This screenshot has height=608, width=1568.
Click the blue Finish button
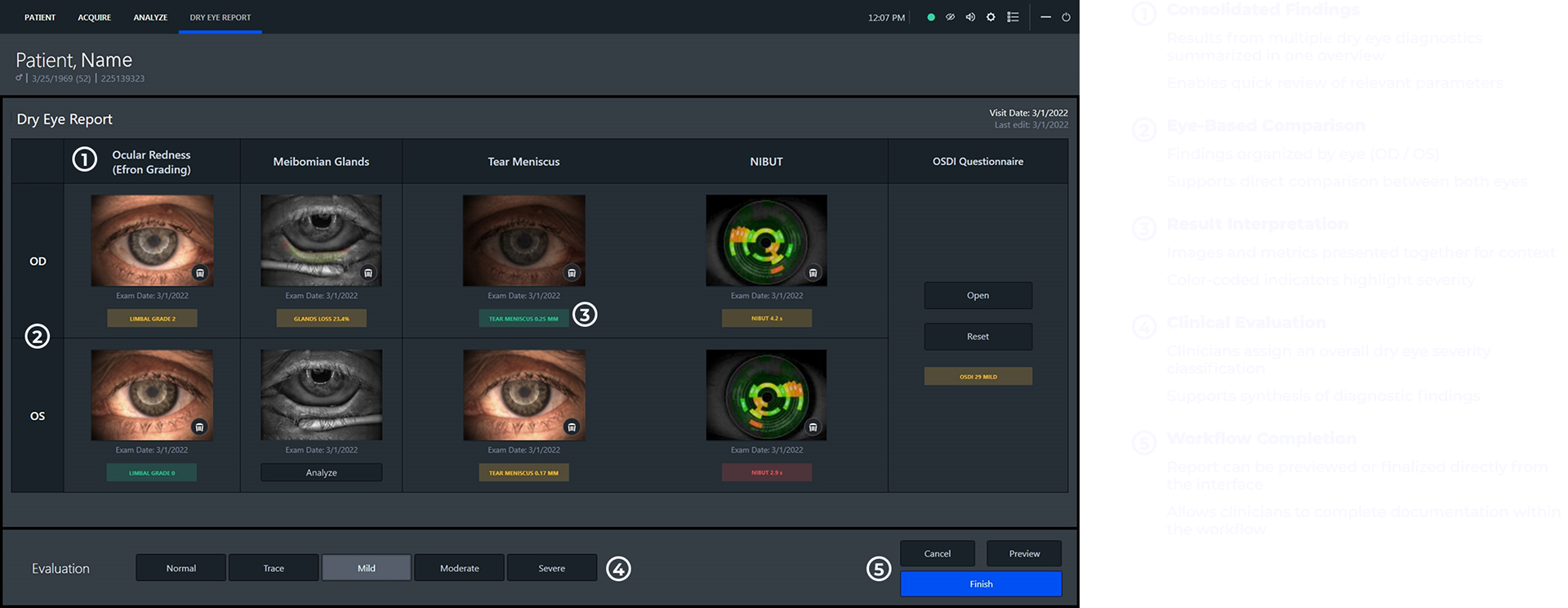[981, 583]
